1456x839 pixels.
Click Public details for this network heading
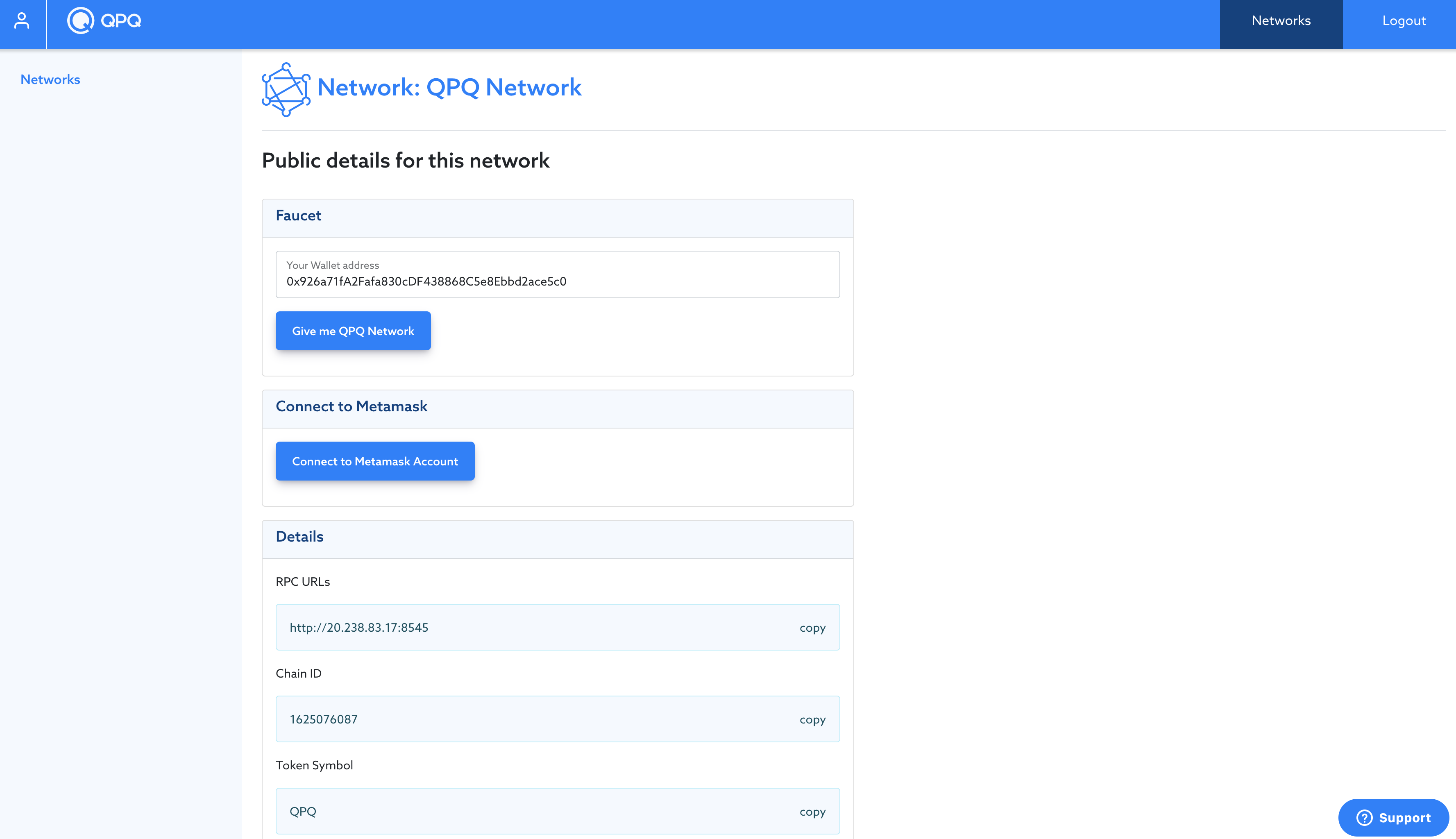pos(406,160)
